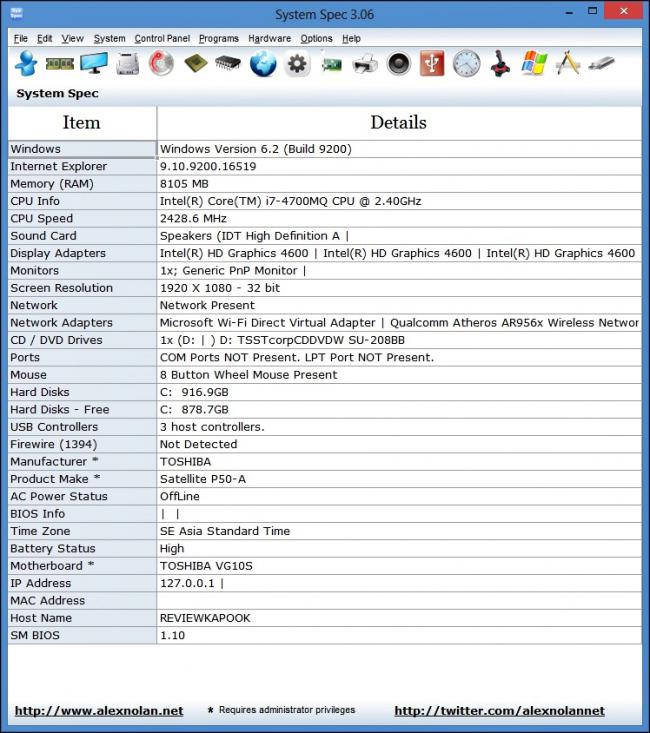Open the hard disk drive icon
Viewport: 650px width, 733px height.
click(128, 64)
